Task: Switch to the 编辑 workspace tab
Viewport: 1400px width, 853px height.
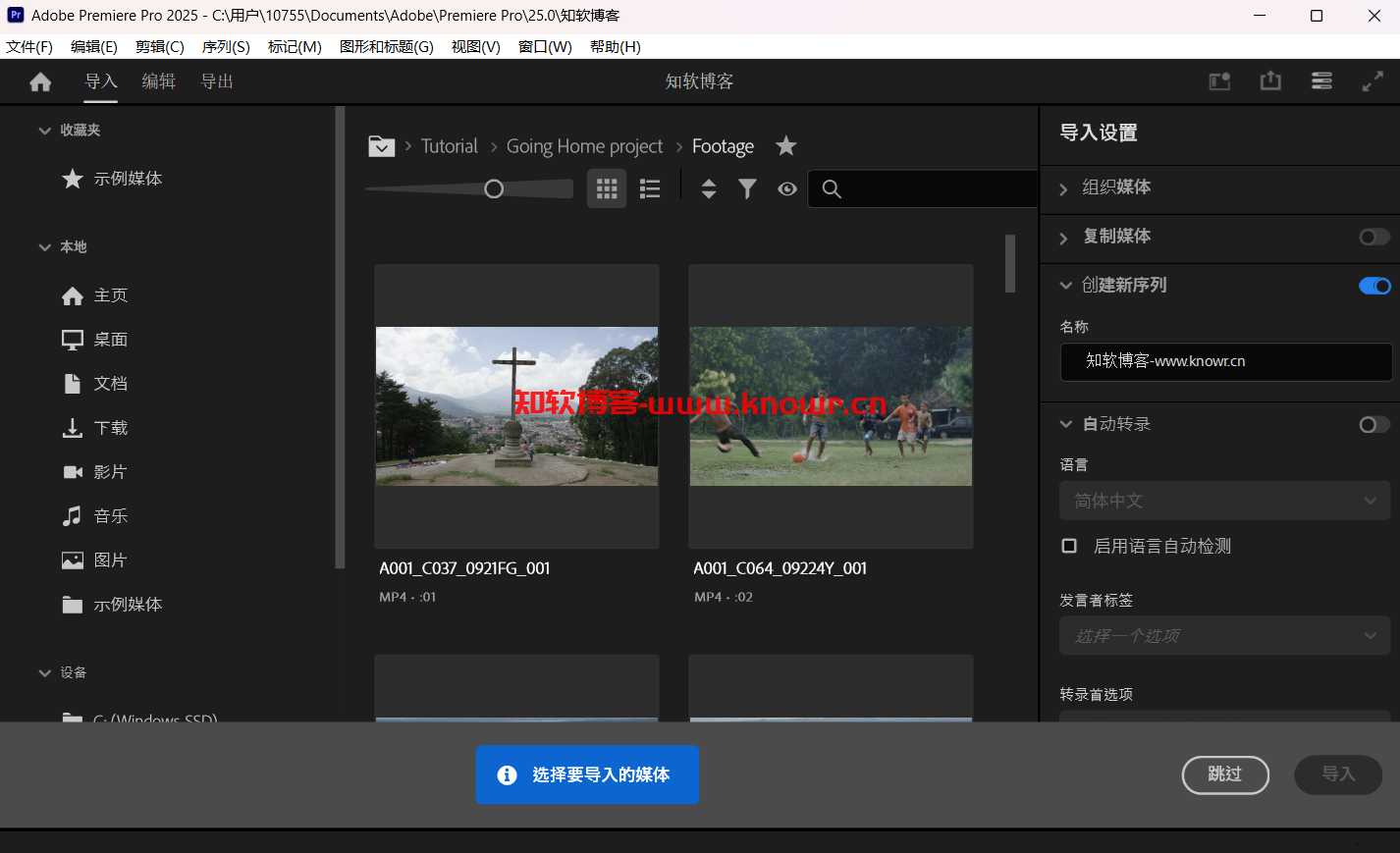Action: pyautogui.click(x=158, y=81)
